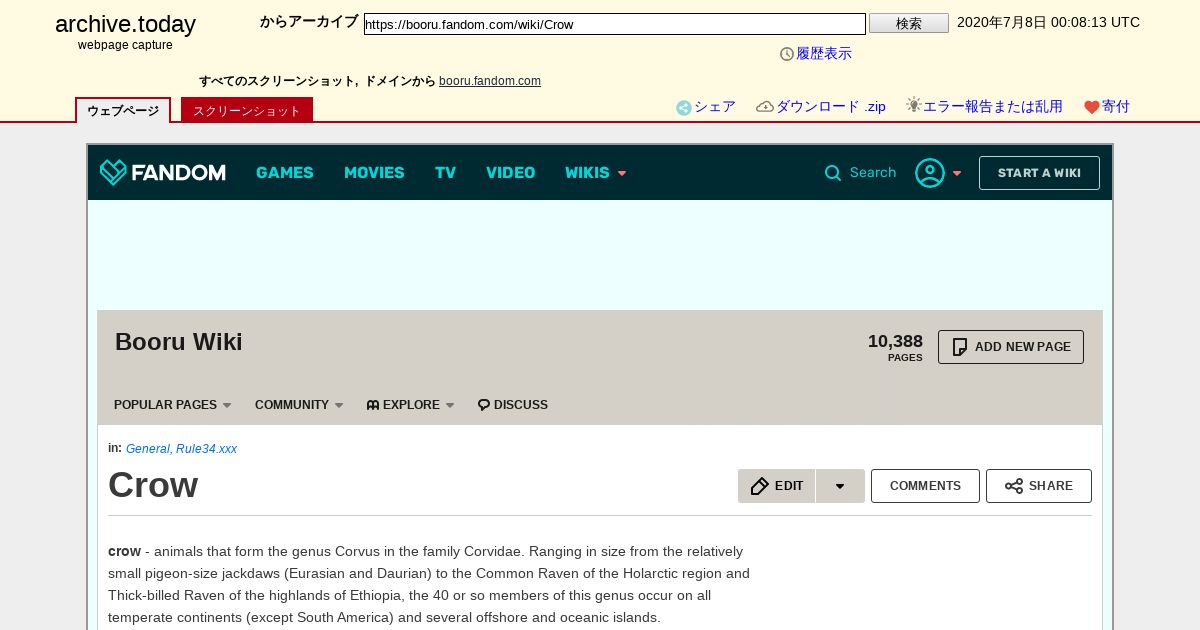Expand the account dropdown arrow
Viewport: 1200px width, 630px height.
click(x=957, y=173)
